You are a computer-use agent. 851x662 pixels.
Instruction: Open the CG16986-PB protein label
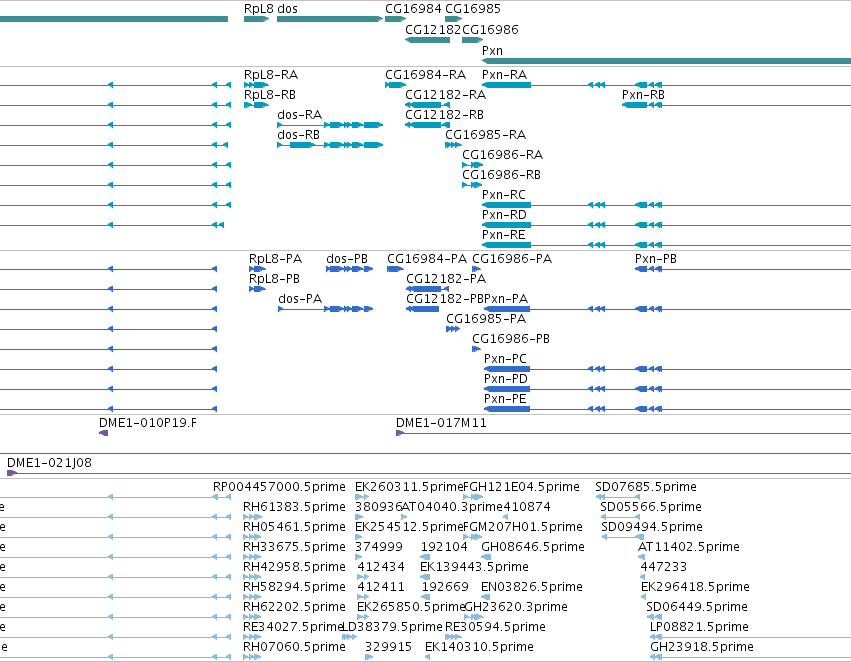tap(511, 339)
